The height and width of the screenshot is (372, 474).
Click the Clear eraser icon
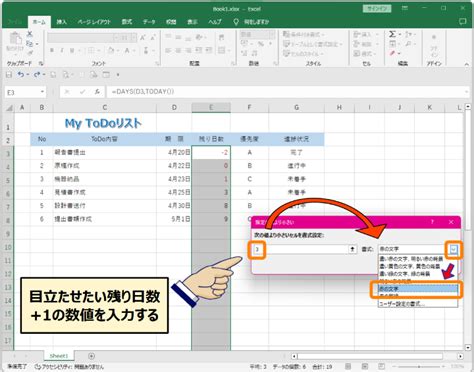[x=392, y=53]
